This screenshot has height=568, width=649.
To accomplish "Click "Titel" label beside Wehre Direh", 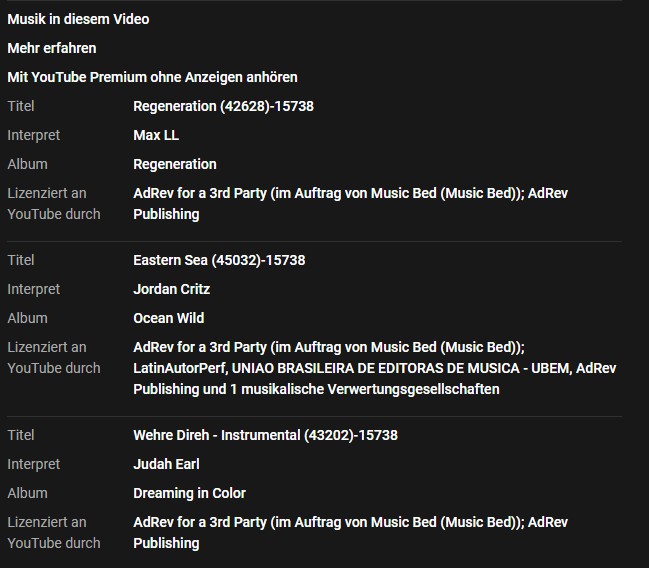I will [21, 435].
